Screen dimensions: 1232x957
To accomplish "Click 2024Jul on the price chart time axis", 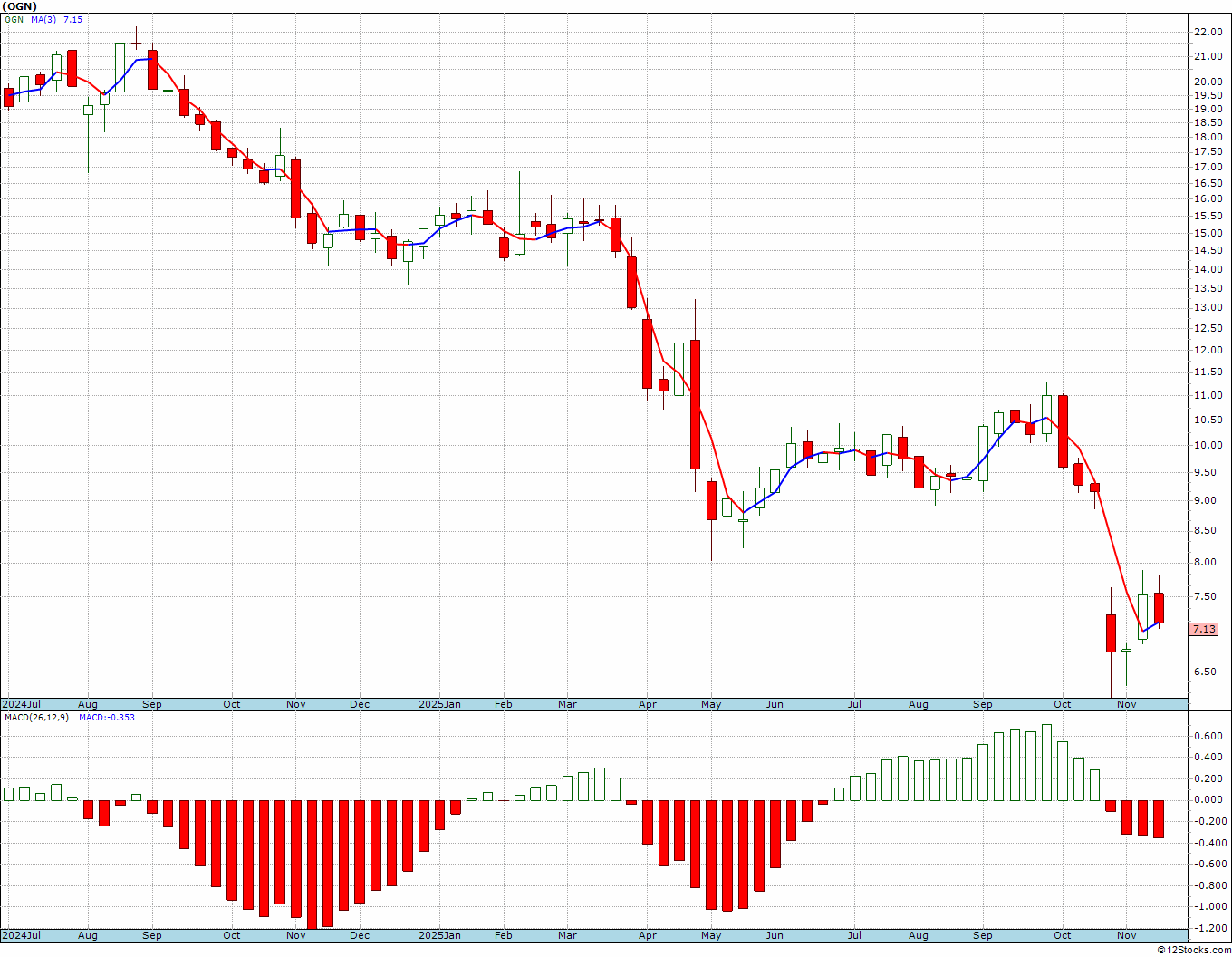I will (x=22, y=704).
